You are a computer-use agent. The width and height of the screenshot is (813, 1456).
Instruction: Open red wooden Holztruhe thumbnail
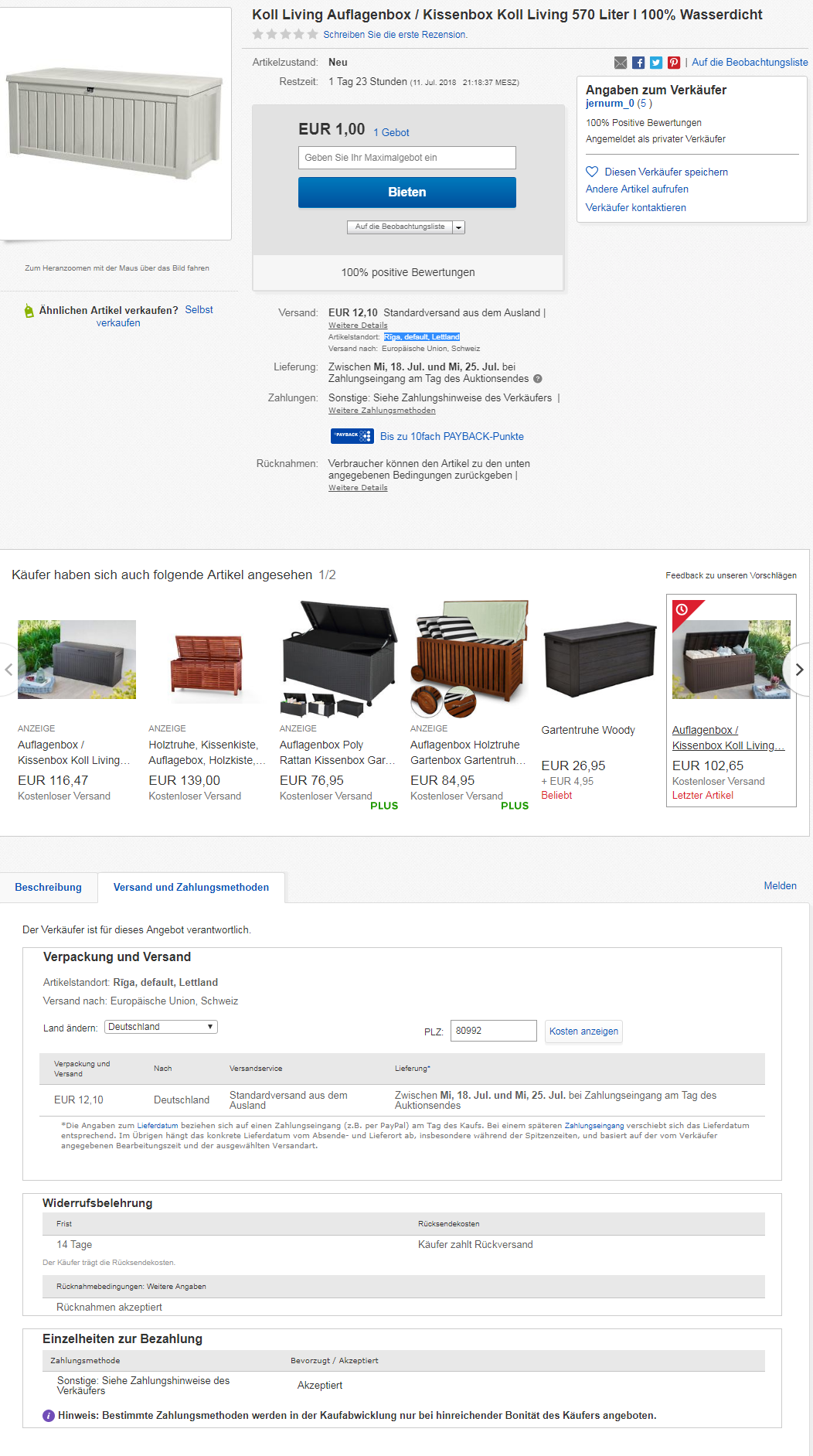207,663
